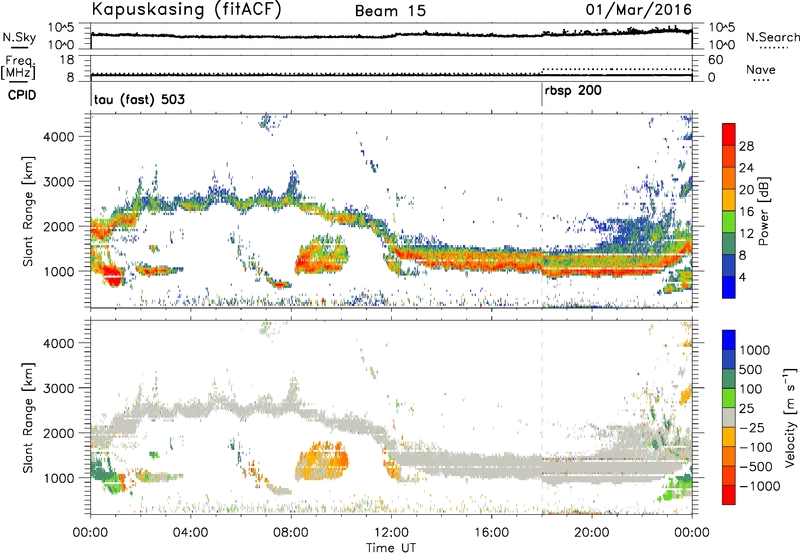This screenshot has width=800, height=554.
Task: Click the '-25' label on the Velocity colorbar
Action: [x=751, y=427]
